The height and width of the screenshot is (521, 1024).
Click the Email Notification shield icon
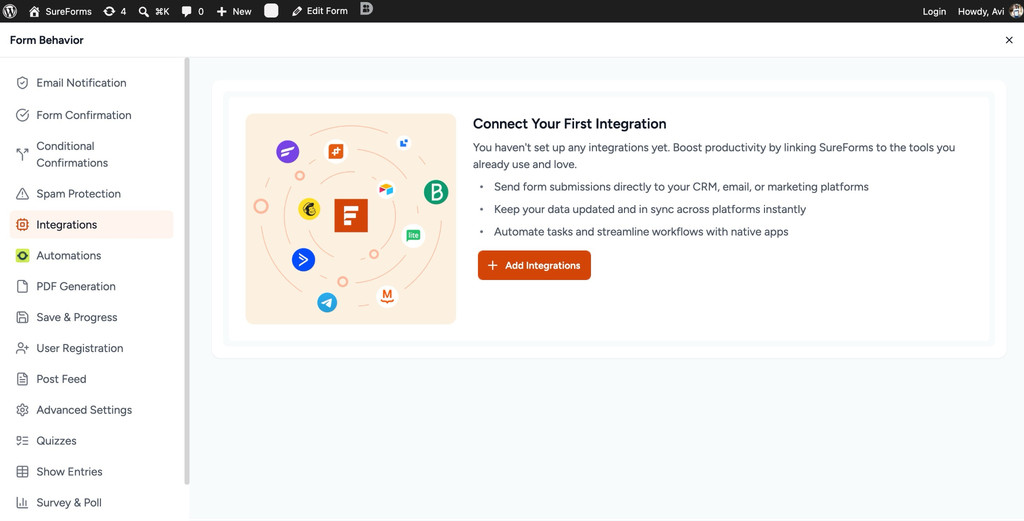[22, 83]
